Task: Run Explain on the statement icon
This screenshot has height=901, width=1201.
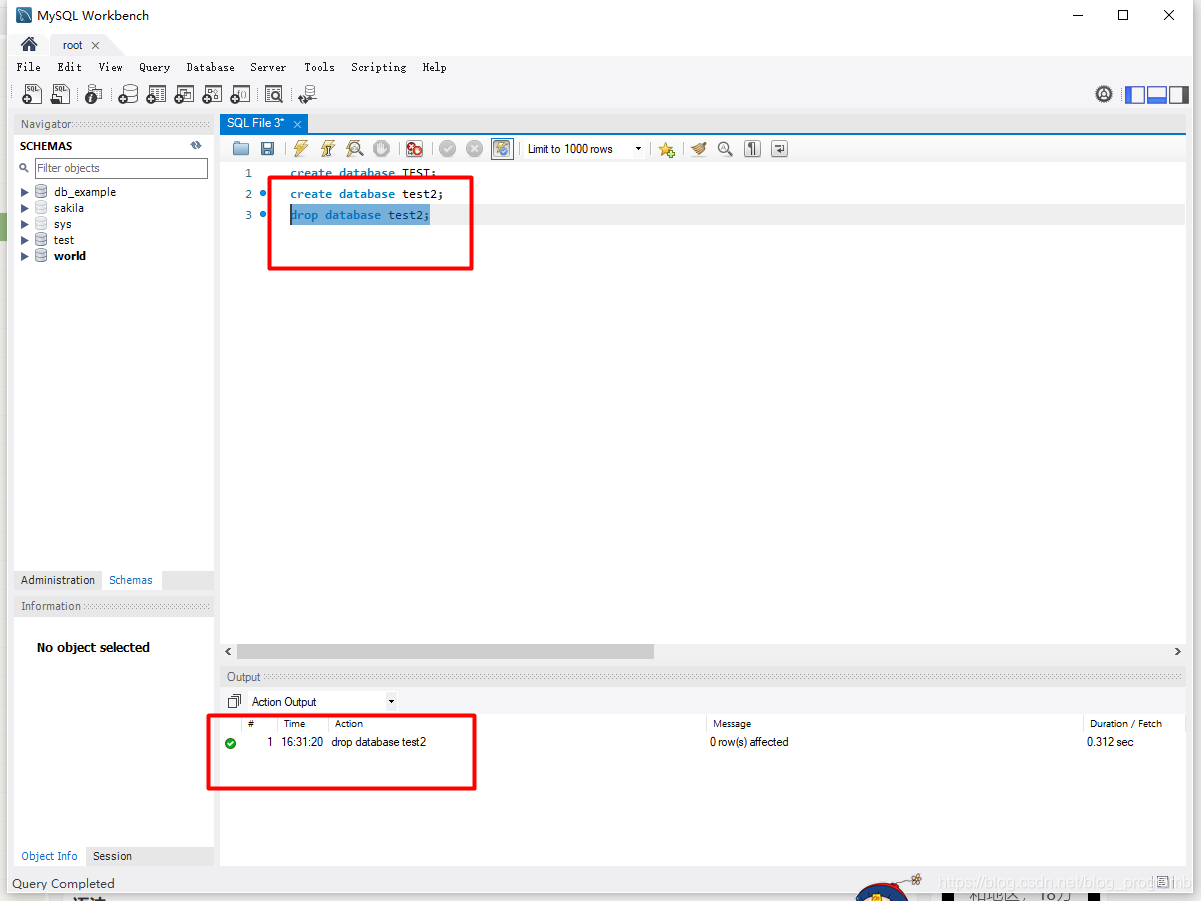Action: point(355,149)
